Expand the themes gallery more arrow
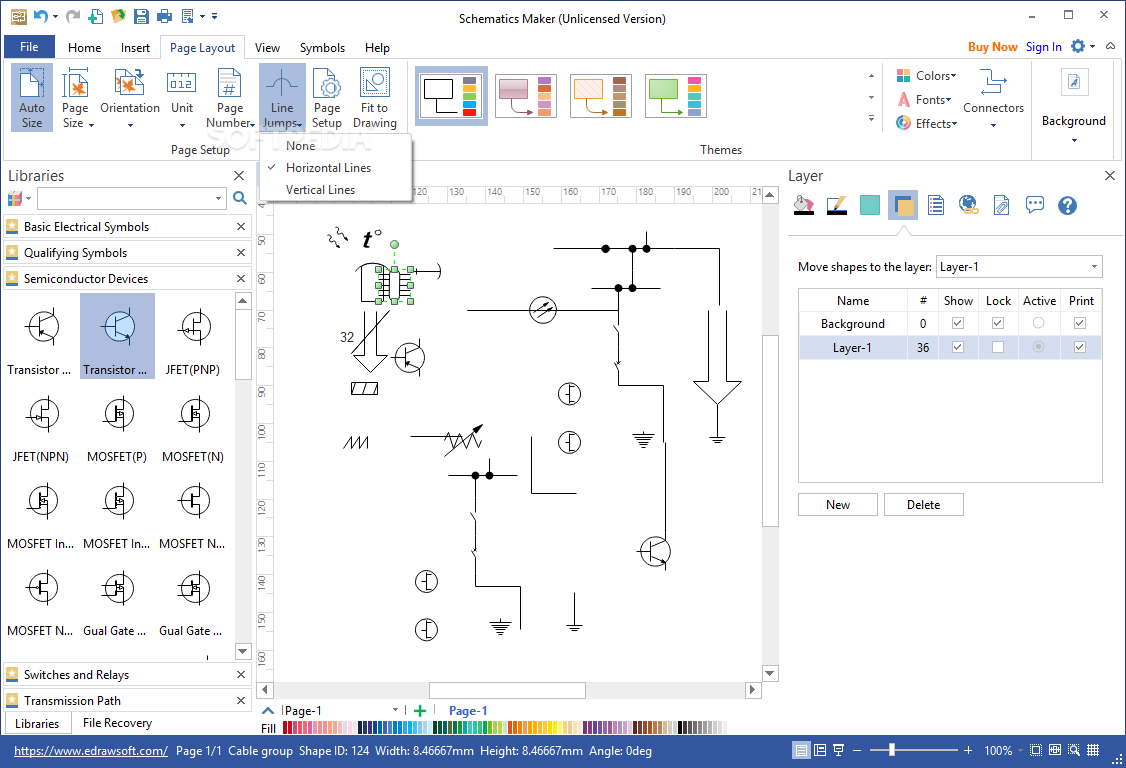This screenshot has width=1126, height=768. coord(871,119)
